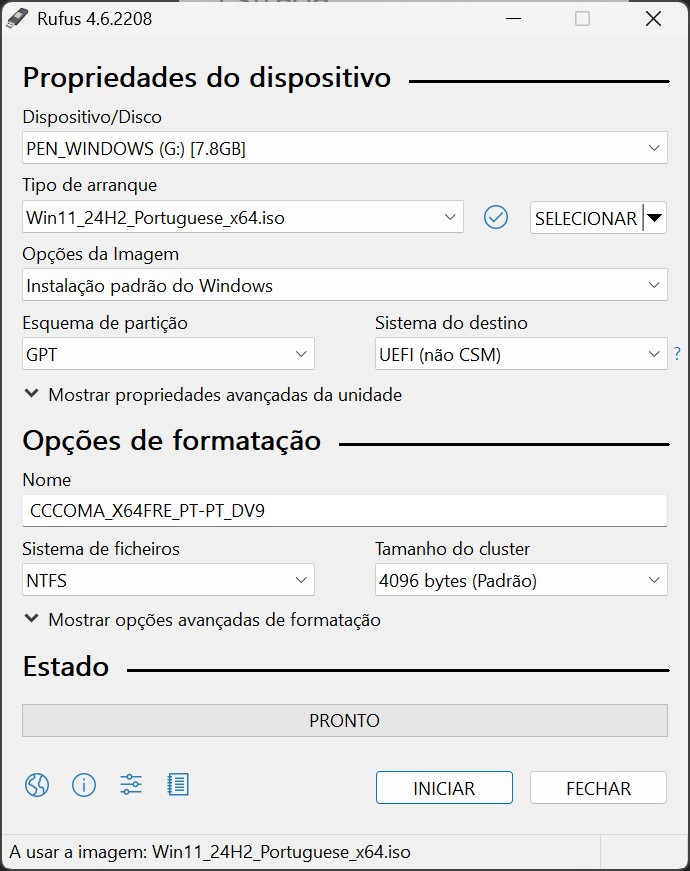The height and width of the screenshot is (871, 690).
Task: Open Tipo de arranque dropdown
Action: point(242,217)
